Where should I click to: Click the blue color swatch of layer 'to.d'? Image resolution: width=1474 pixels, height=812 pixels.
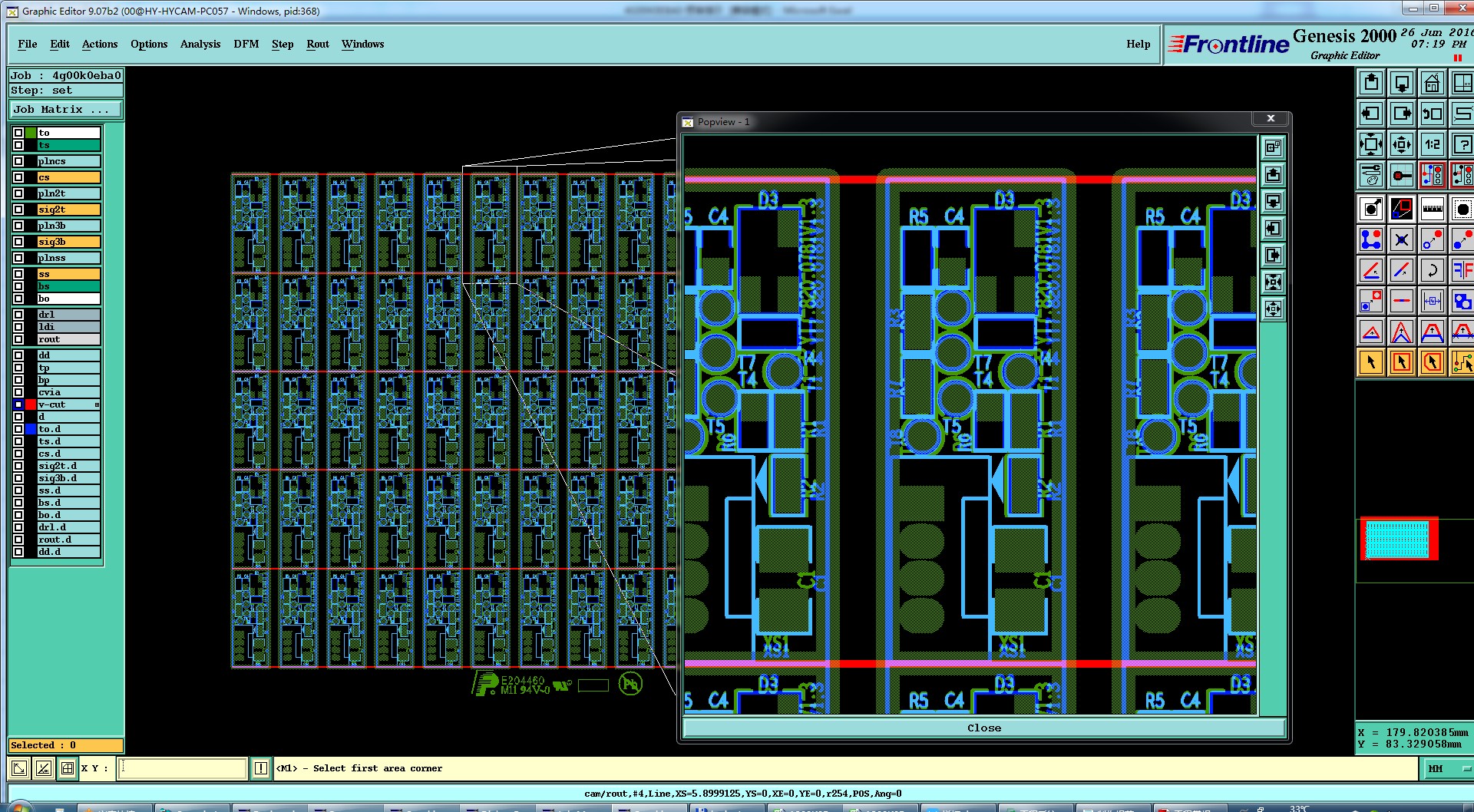31,429
